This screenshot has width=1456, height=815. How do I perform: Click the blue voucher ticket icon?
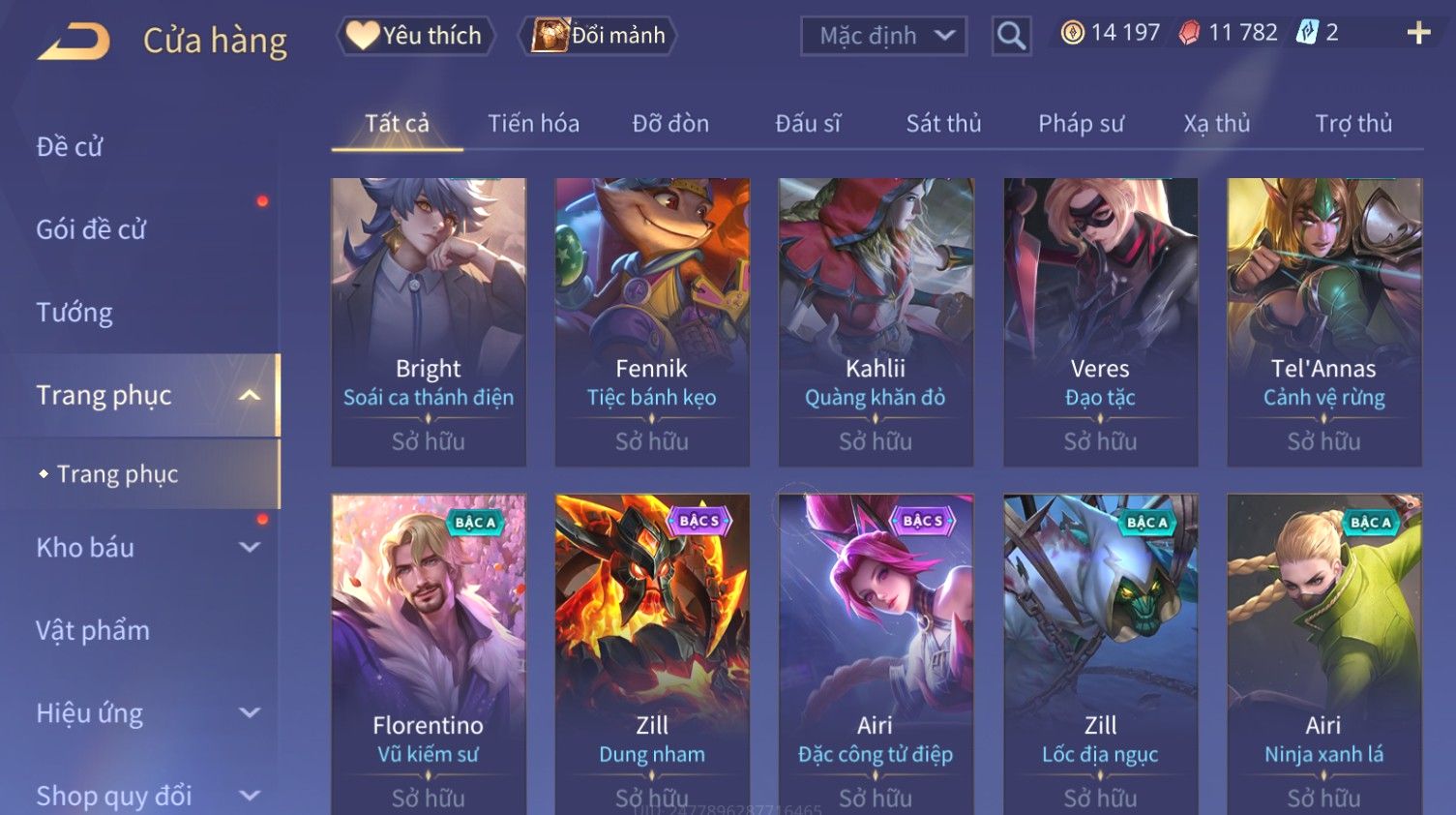click(x=1307, y=33)
